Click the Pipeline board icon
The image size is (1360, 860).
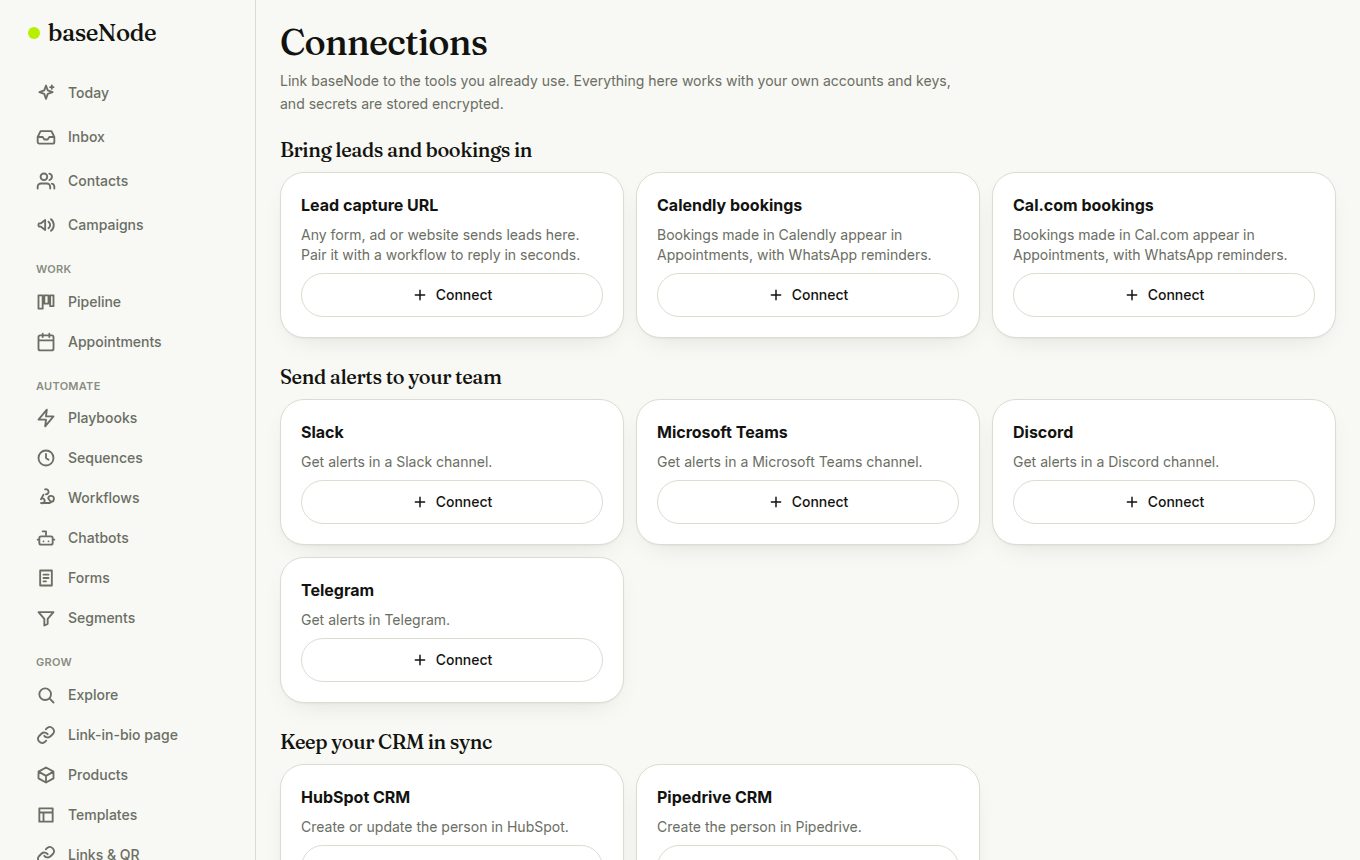coord(46,302)
